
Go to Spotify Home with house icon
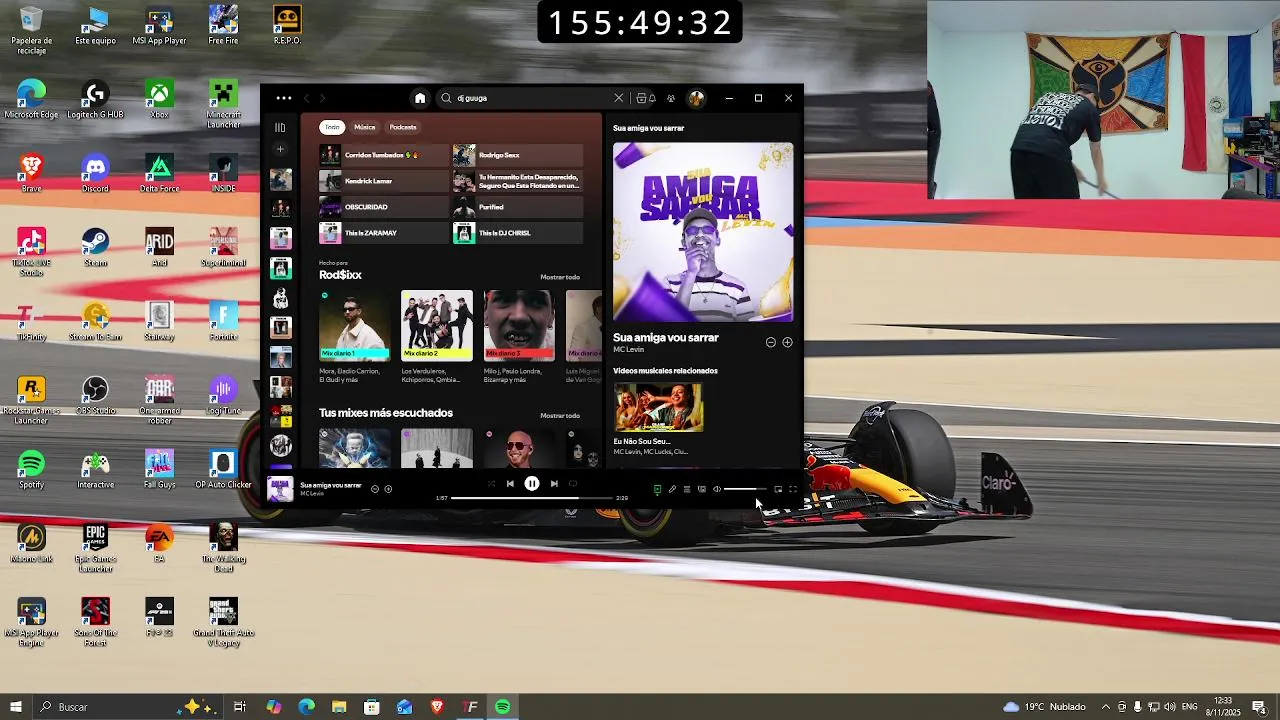[x=420, y=98]
